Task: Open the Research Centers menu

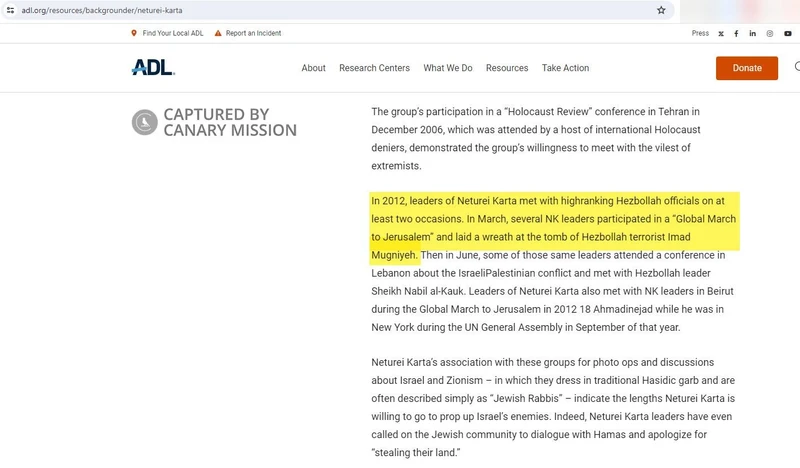Action: 374,68
